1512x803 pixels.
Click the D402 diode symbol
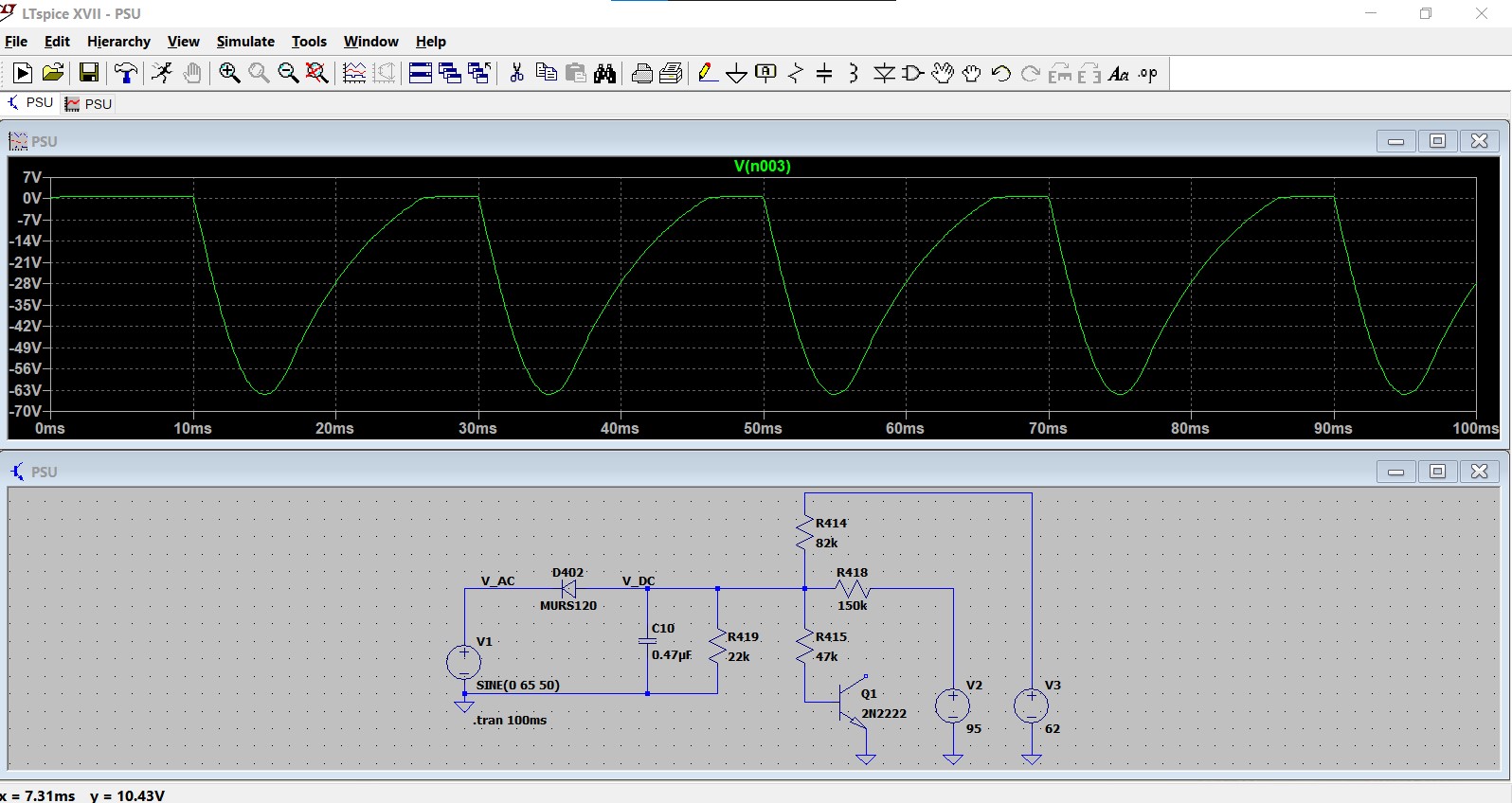click(x=568, y=589)
